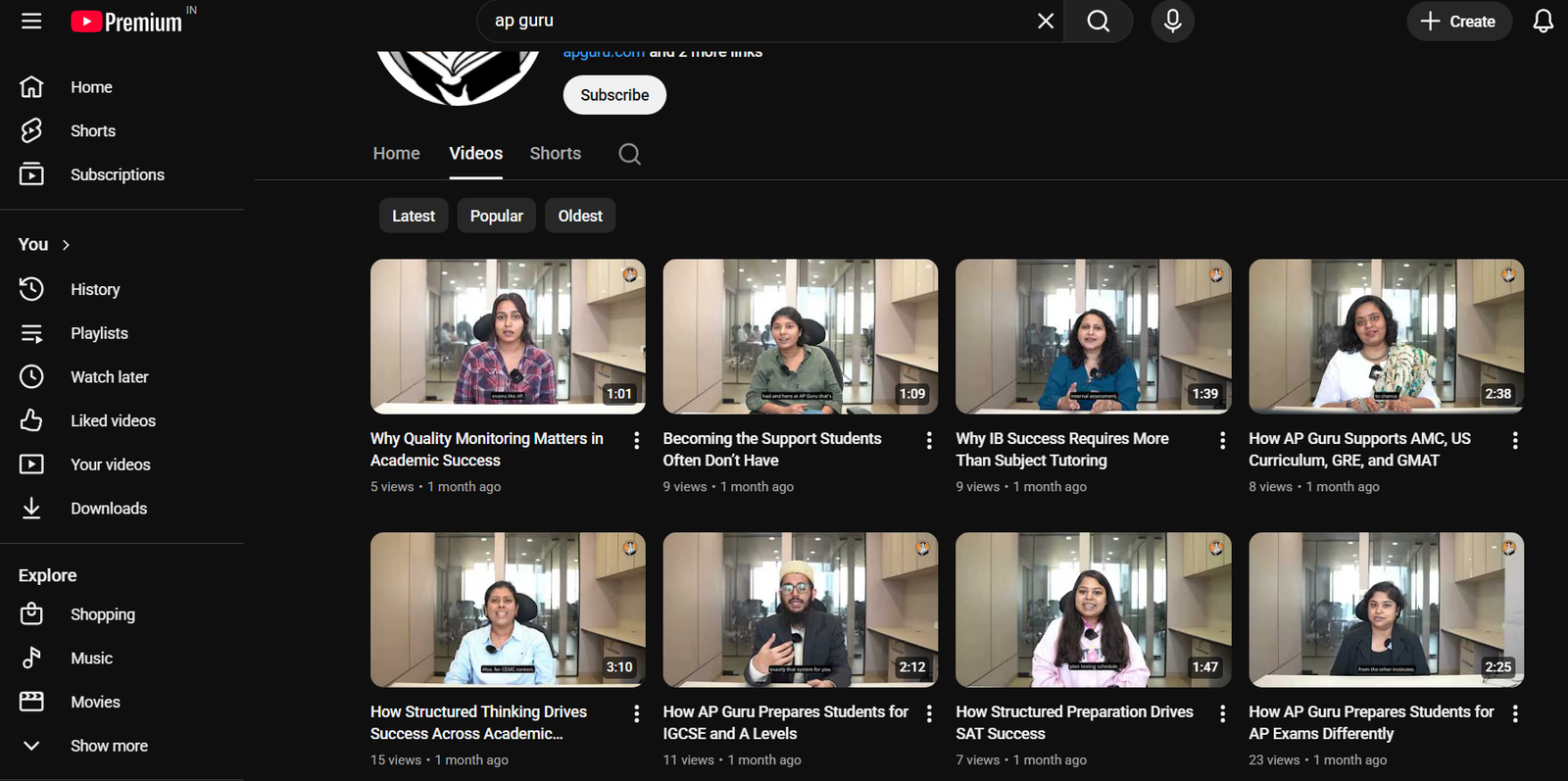Start voice search with microphone
This screenshot has width=1568, height=781.
point(1172,21)
